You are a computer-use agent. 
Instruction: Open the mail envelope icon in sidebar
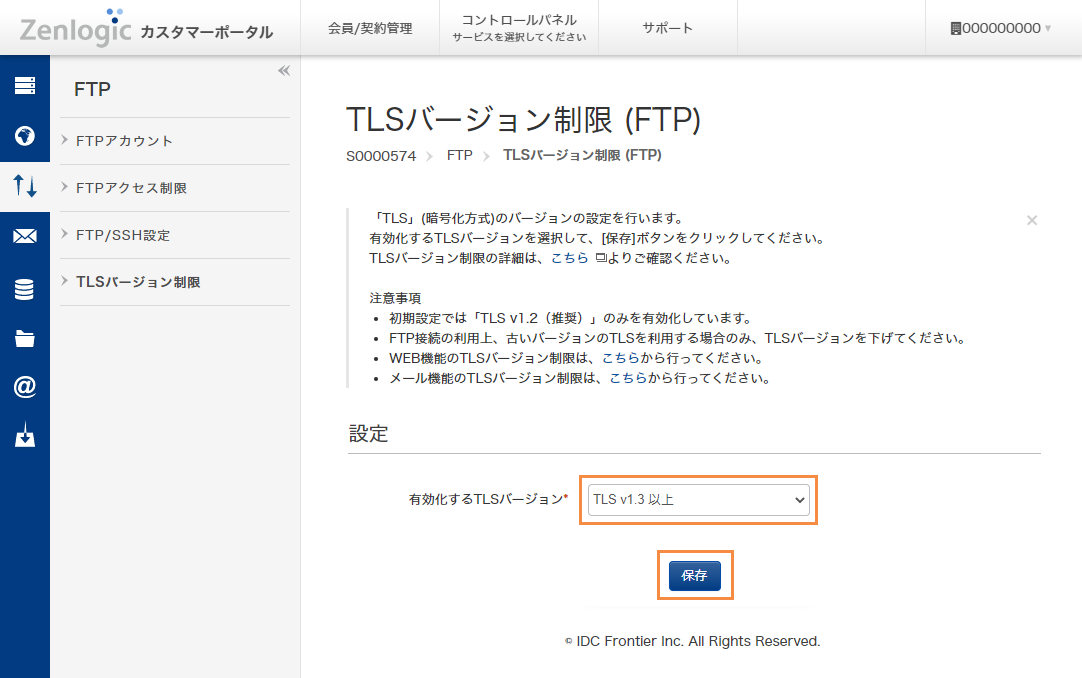click(24, 236)
